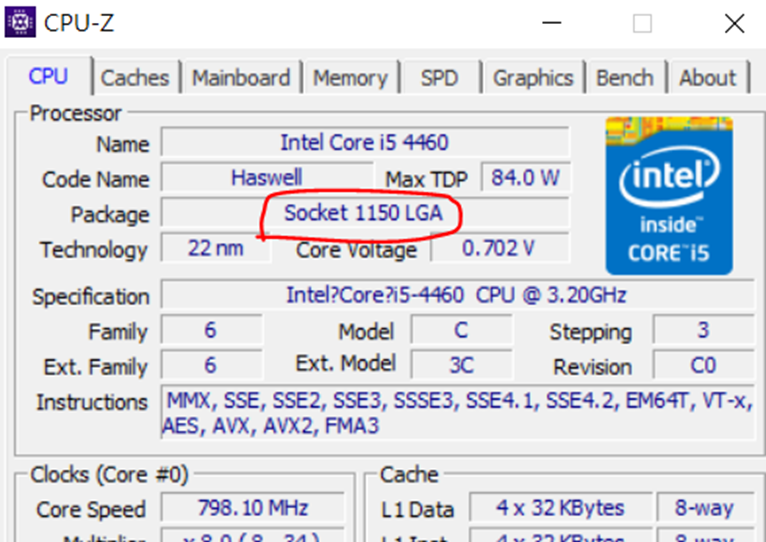Click the L1 Data label
This screenshot has height=542, width=766.
click(417, 510)
